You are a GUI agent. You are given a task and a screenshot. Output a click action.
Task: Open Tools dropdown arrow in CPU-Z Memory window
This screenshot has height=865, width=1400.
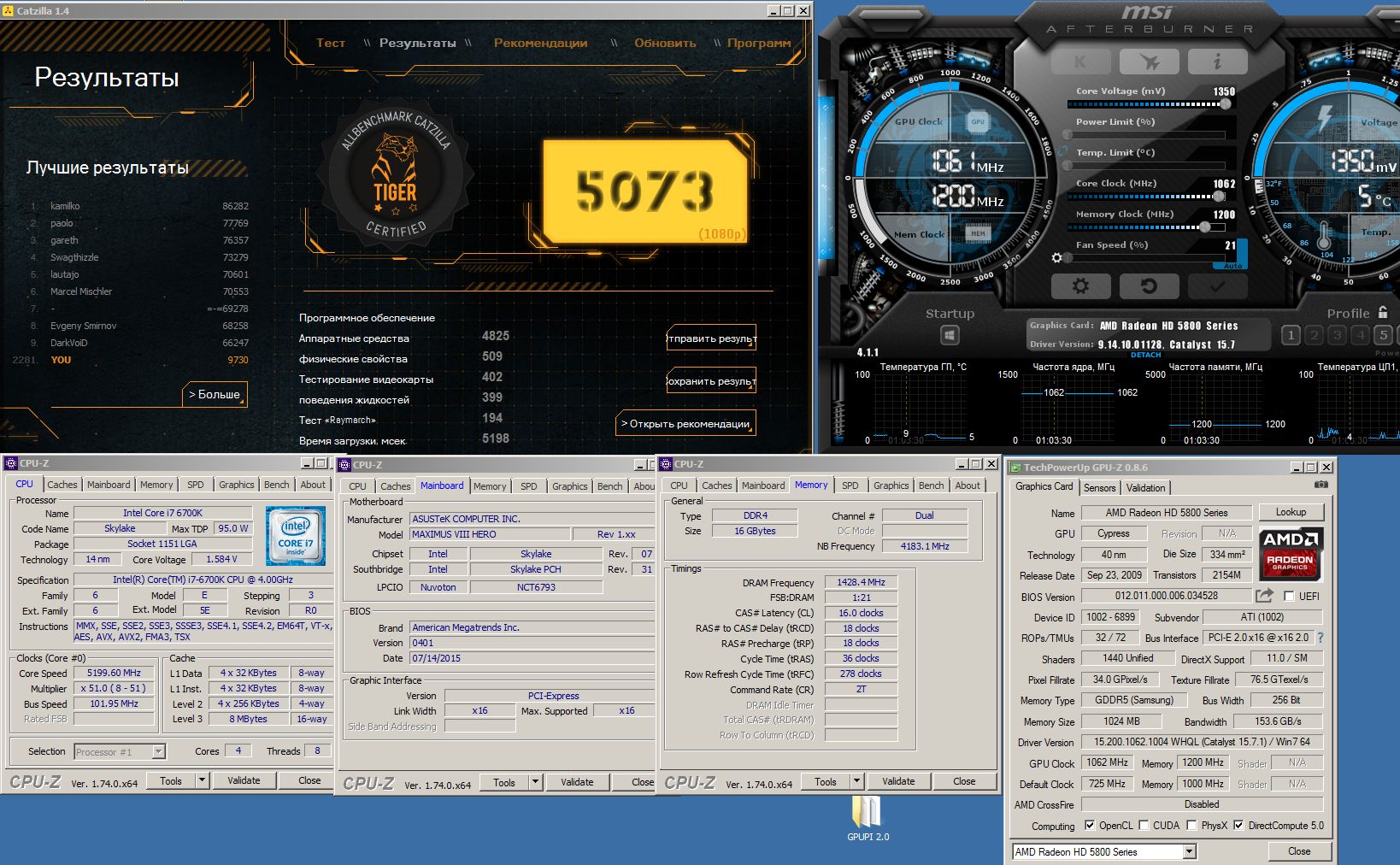(x=856, y=781)
